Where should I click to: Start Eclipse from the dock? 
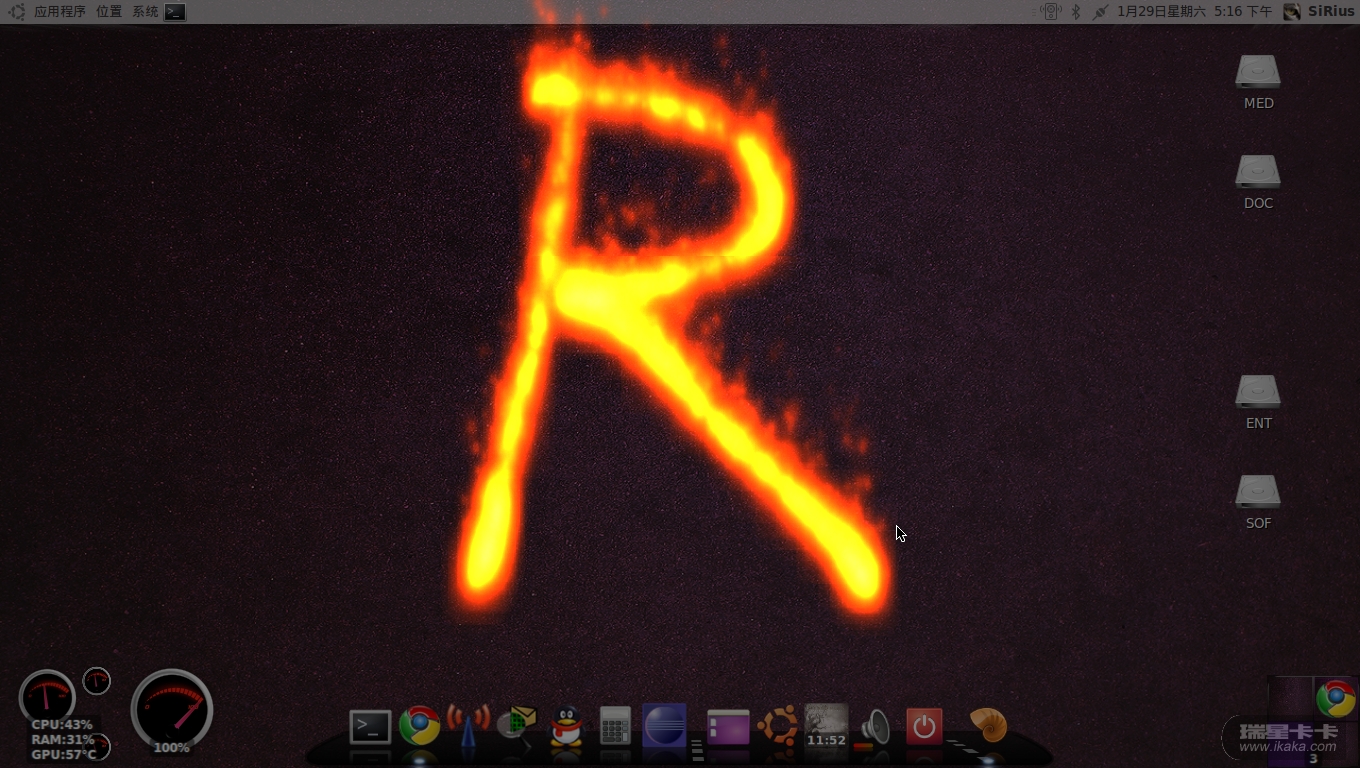pyautogui.click(x=665, y=726)
